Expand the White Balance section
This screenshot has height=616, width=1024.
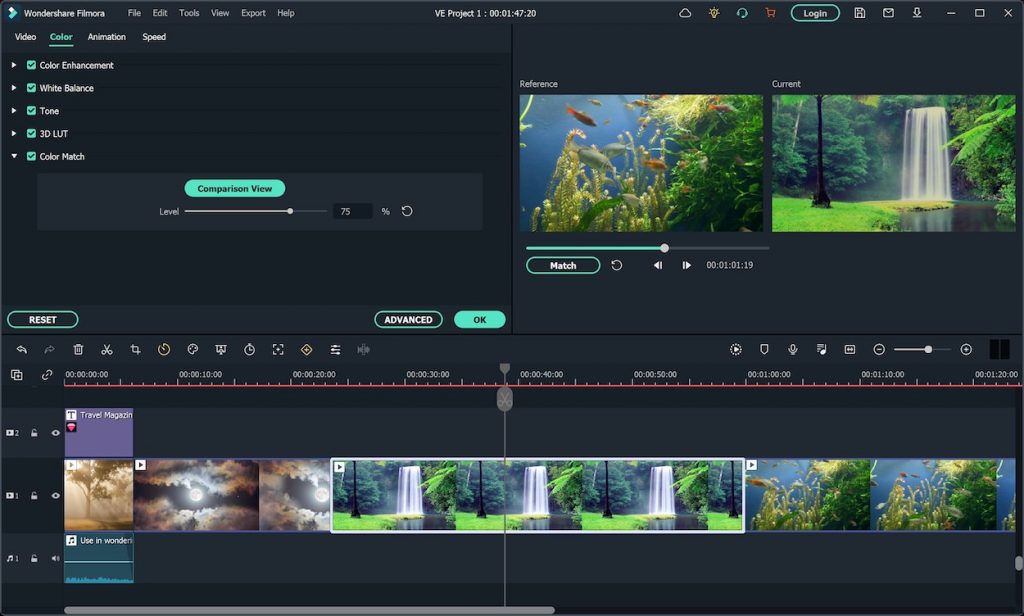pos(13,87)
